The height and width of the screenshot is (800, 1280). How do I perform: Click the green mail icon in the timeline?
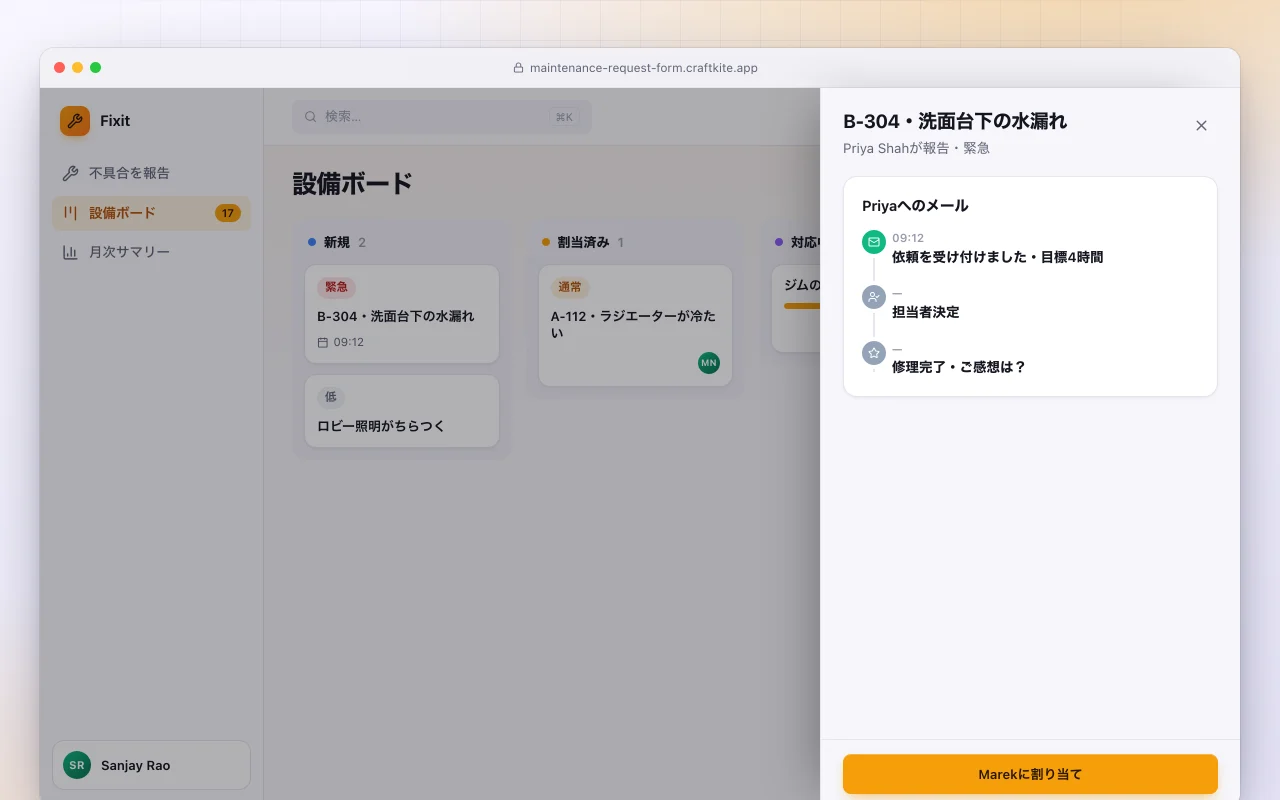pyautogui.click(x=874, y=242)
